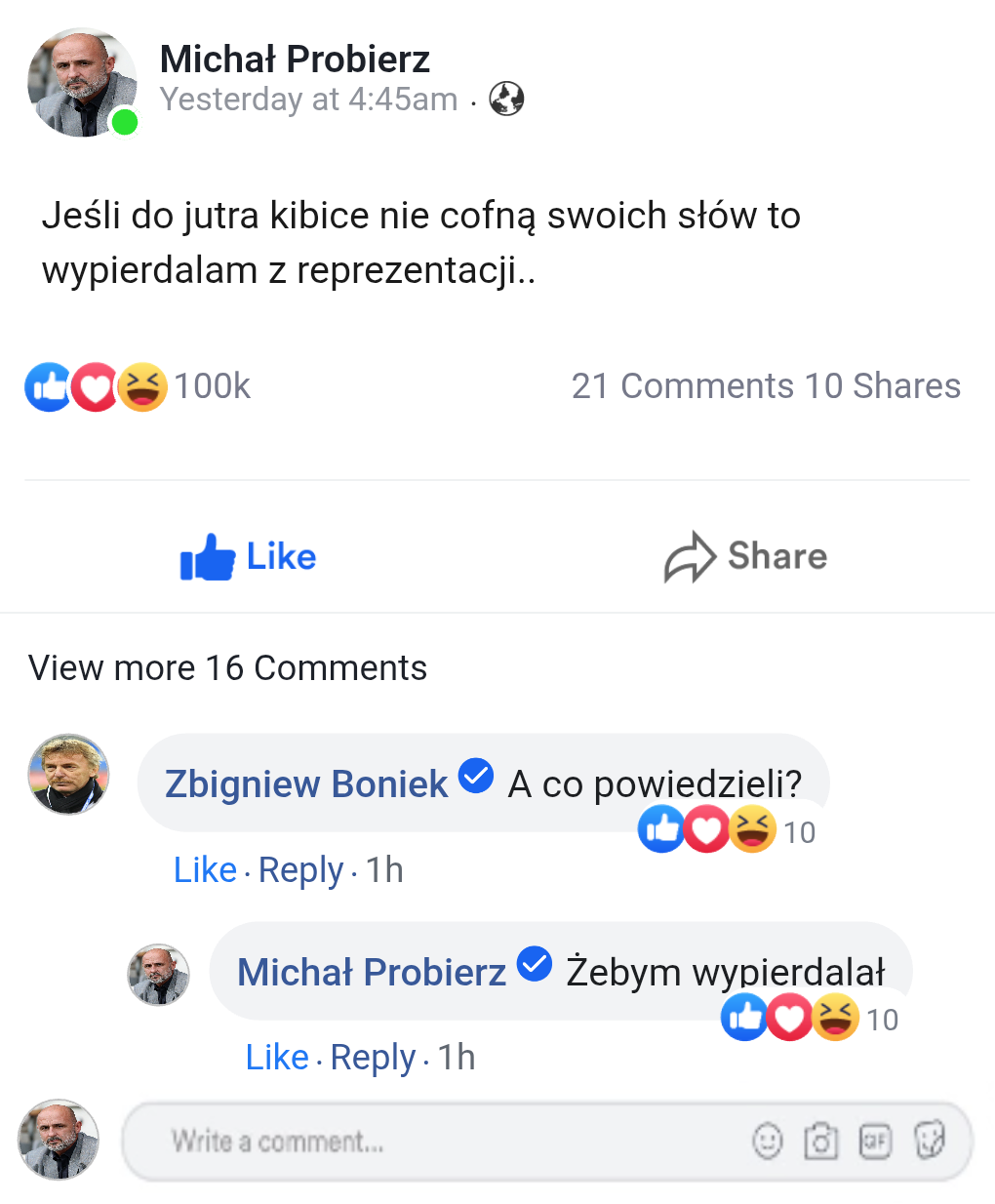The height and width of the screenshot is (1204, 995).
Task: Click the public globe privacy icon
Action: click(506, 99)
